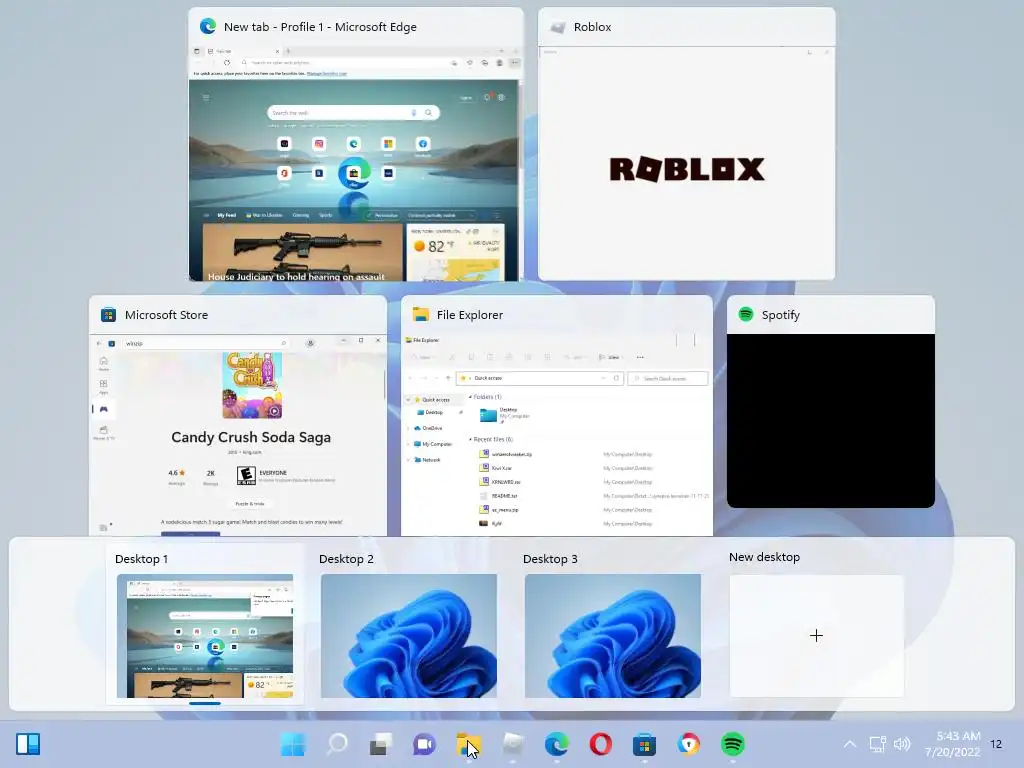Click the File Explorer folder icon in title
Screen dimensions: 1024x768
(421, 315)
